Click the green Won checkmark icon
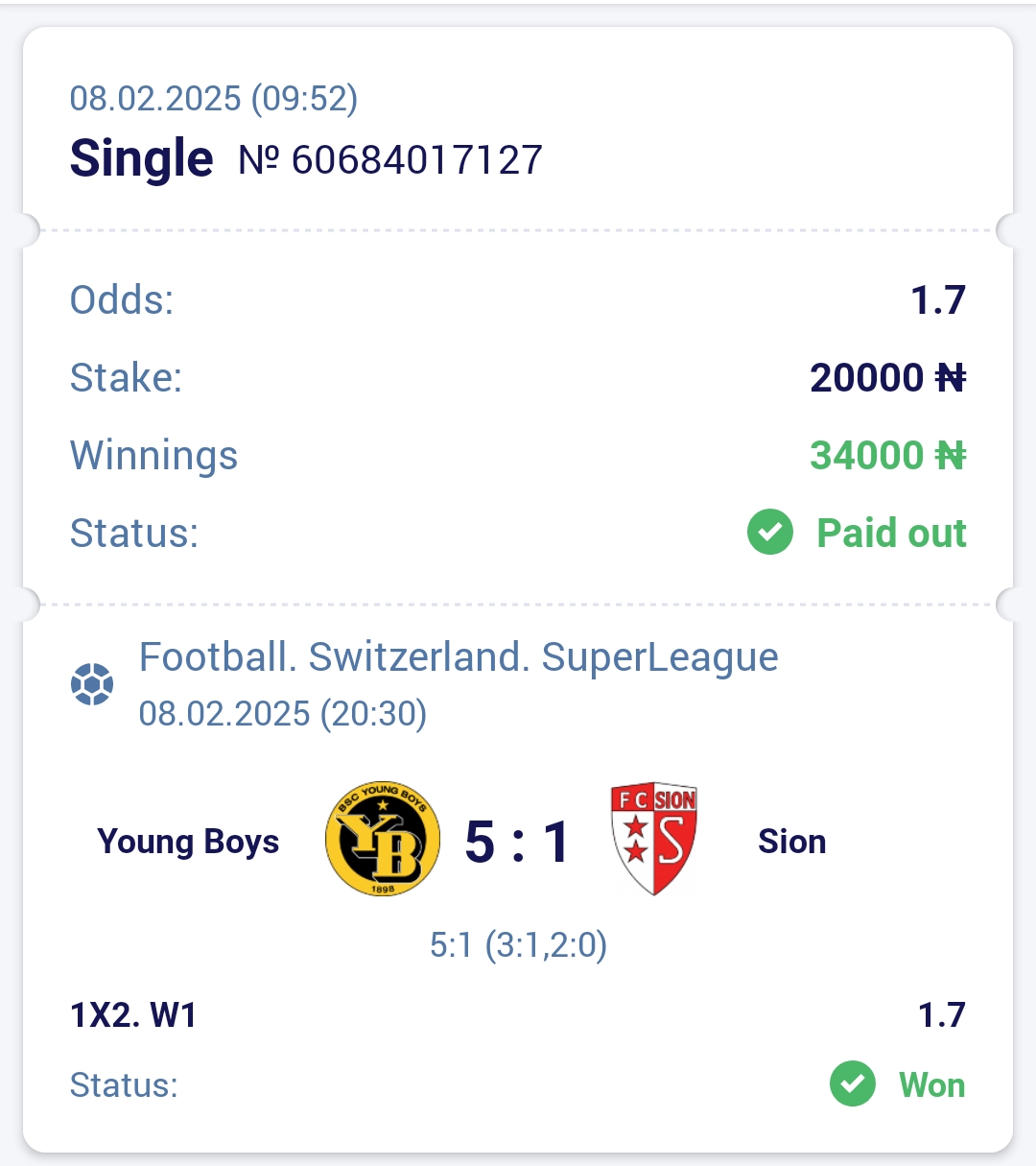 point(853,1084)
